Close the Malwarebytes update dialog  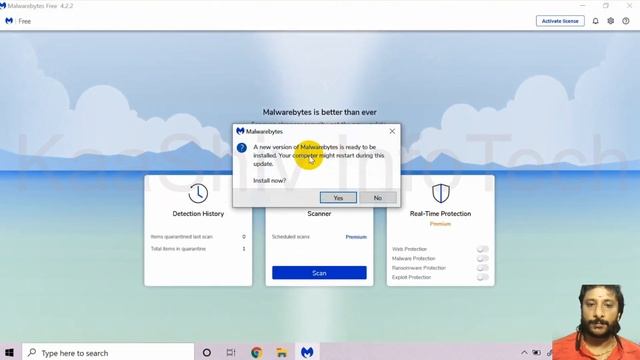pos(392,131)
